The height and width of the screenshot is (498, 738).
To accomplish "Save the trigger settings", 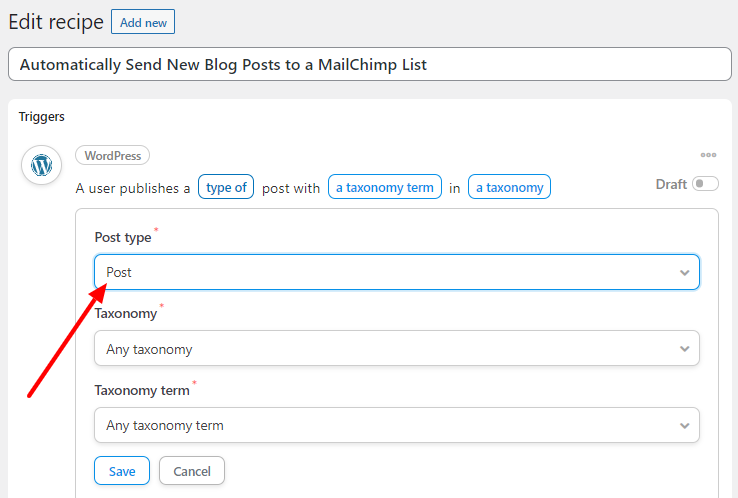I will coord(122,471).
